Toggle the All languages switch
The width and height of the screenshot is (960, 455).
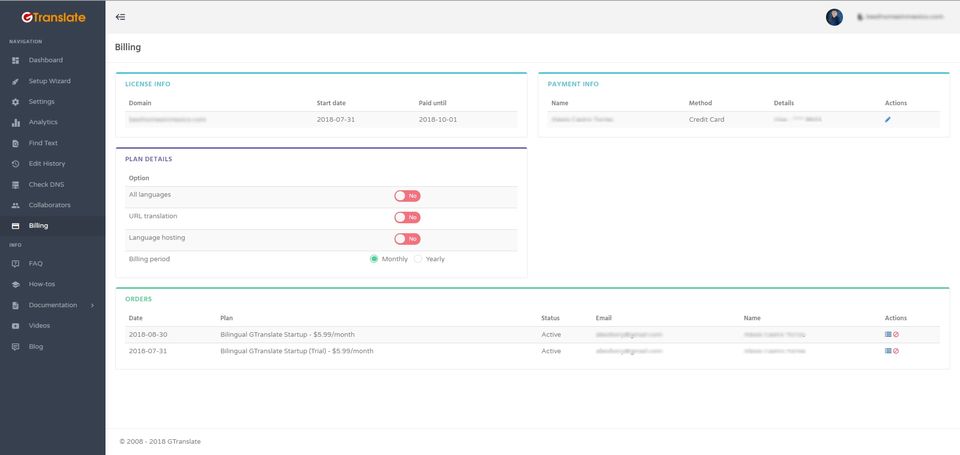point(407,196)
